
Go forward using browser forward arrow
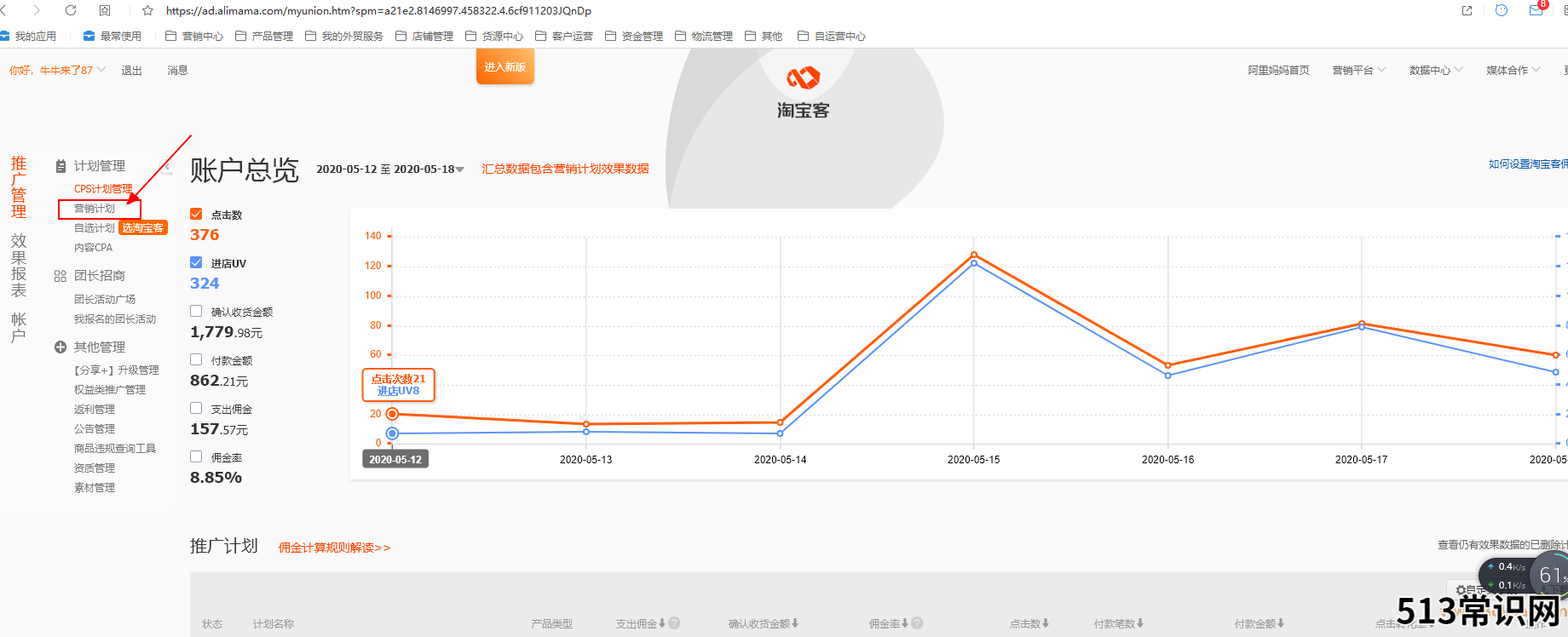(37, 10)
